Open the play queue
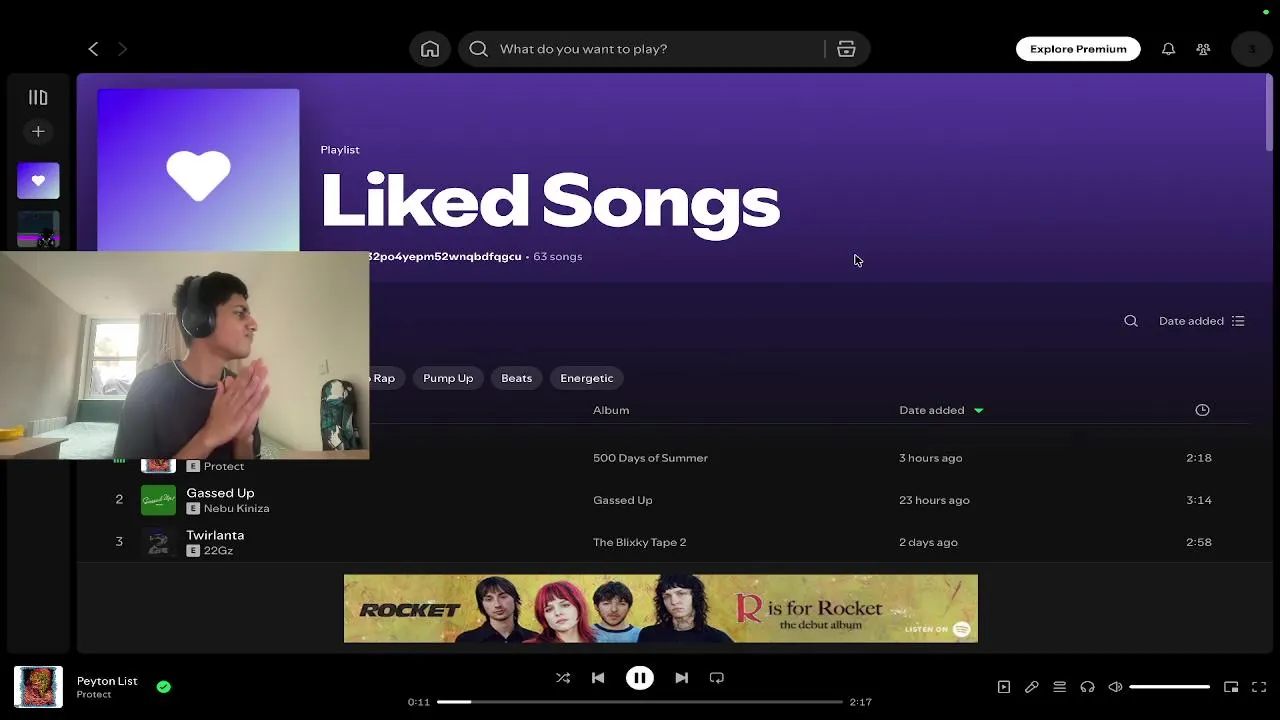 click(1060, 687)
